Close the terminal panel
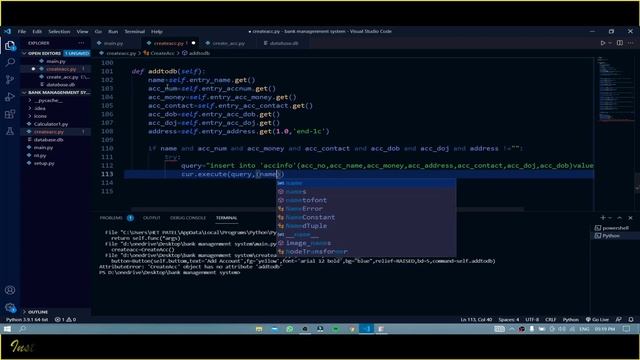This screenshot has width=640, height=360. [630, 218]
